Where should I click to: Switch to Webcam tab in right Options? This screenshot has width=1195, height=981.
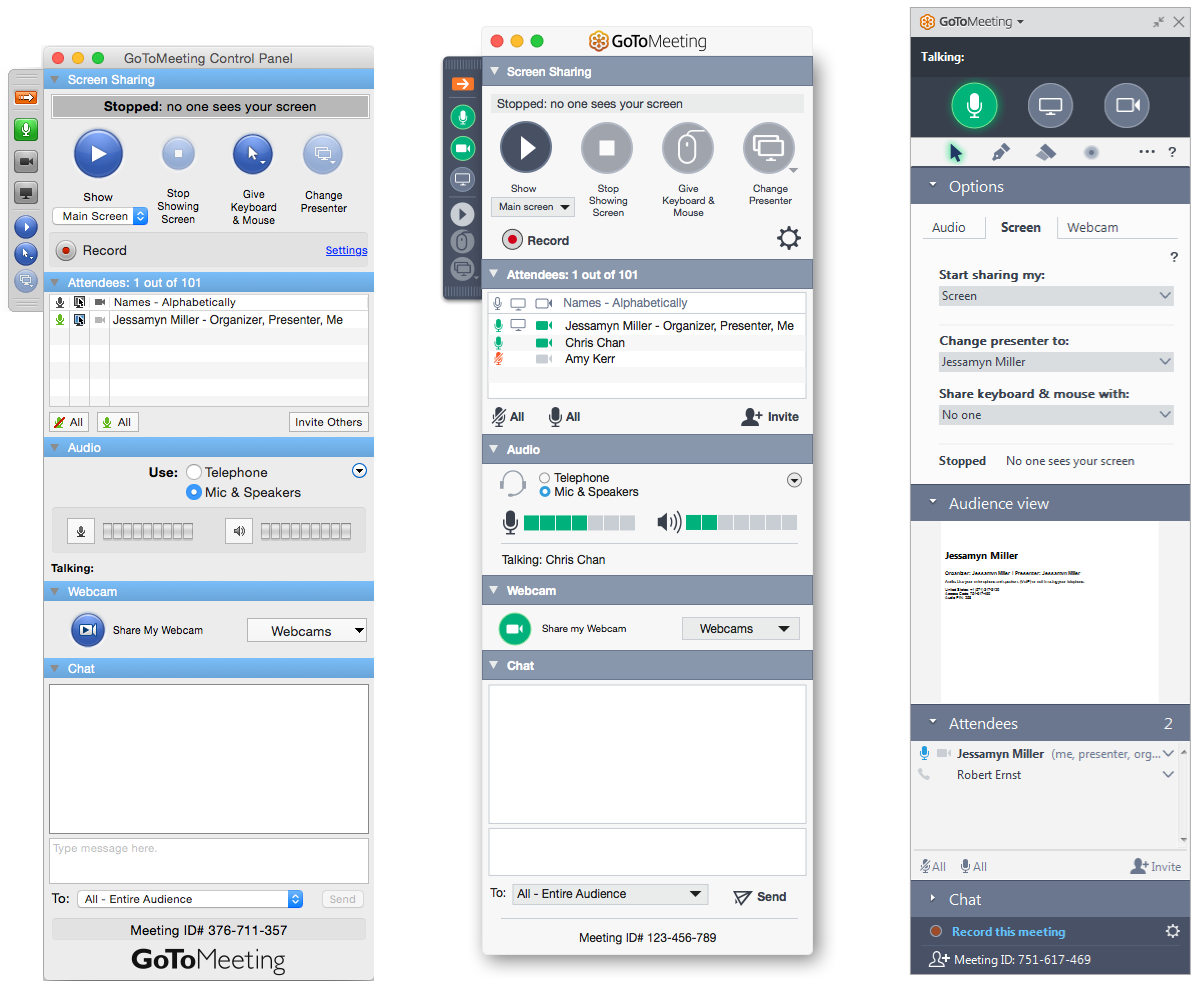[1092, 227]
